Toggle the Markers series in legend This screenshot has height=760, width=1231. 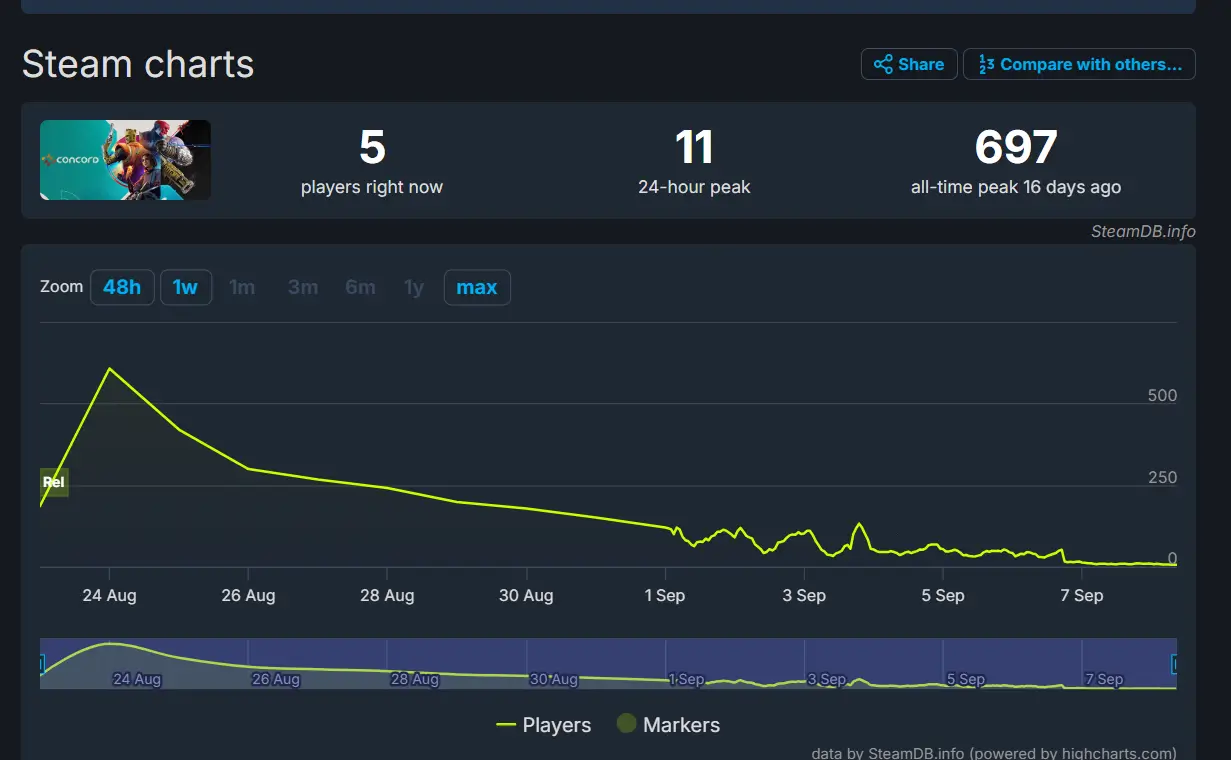pos(668,725)
